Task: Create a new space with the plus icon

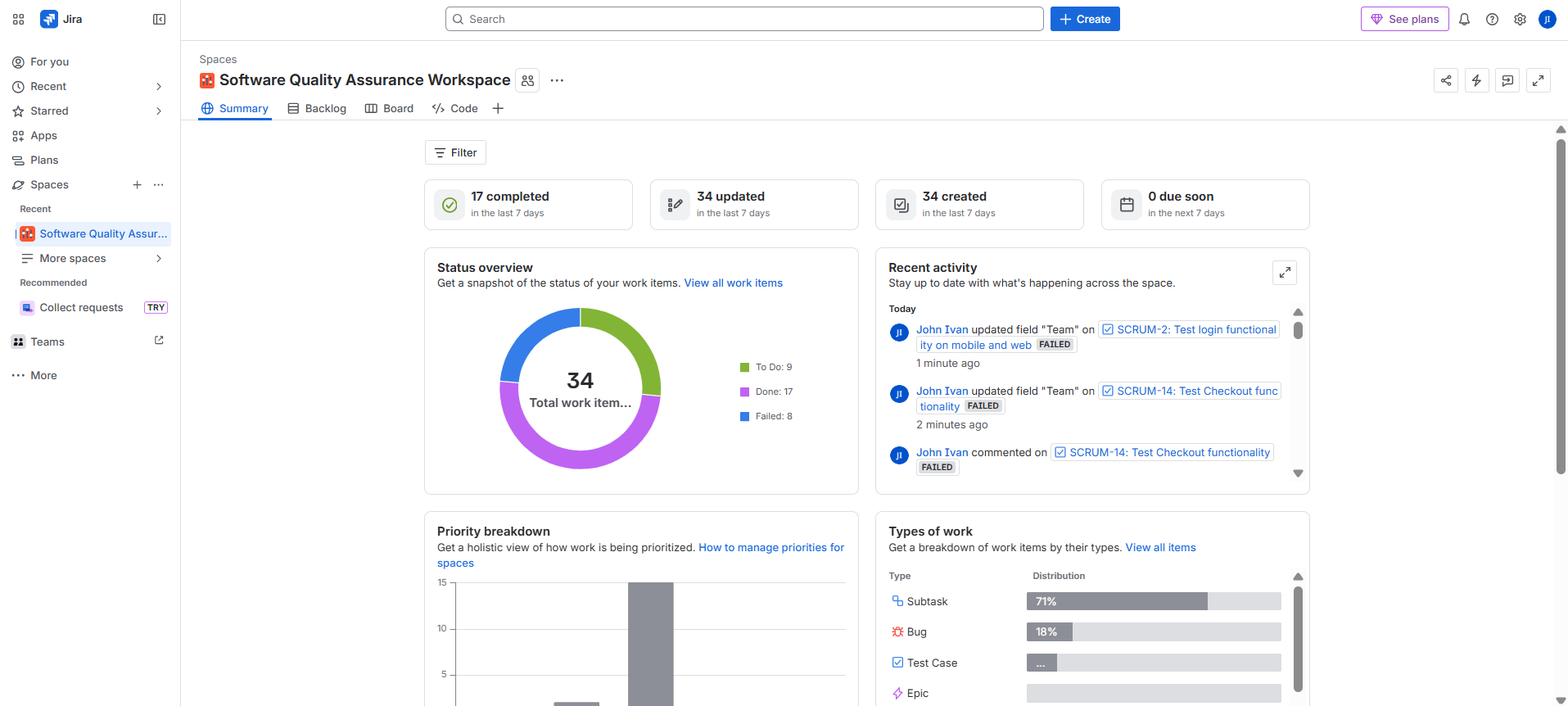Action: (x=138, y=185)
